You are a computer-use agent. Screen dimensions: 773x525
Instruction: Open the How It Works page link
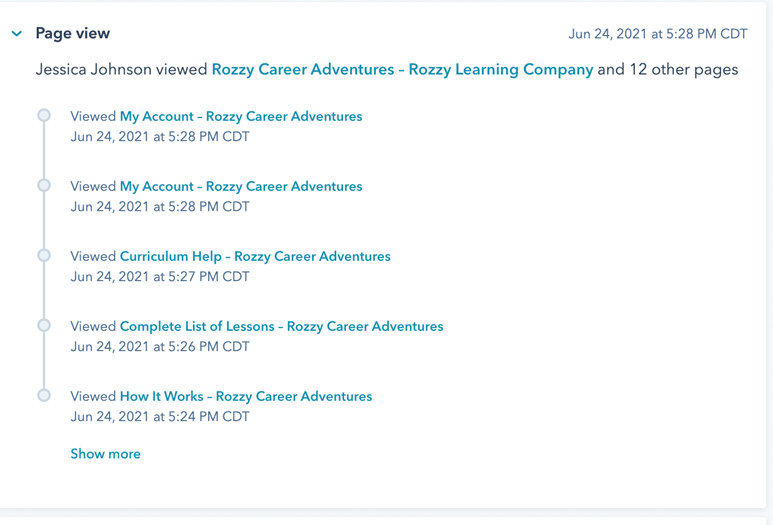coord(246,396)
